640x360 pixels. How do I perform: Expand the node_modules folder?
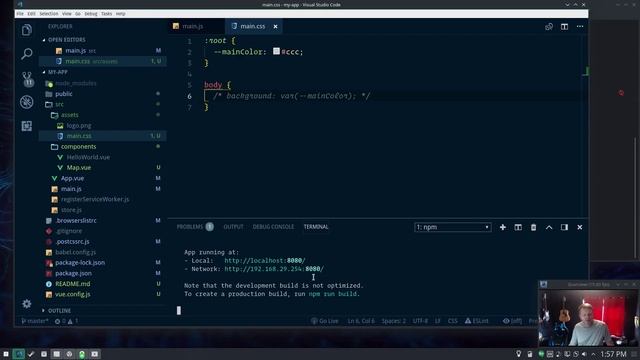pyautogui.click(x=76, y=83)
